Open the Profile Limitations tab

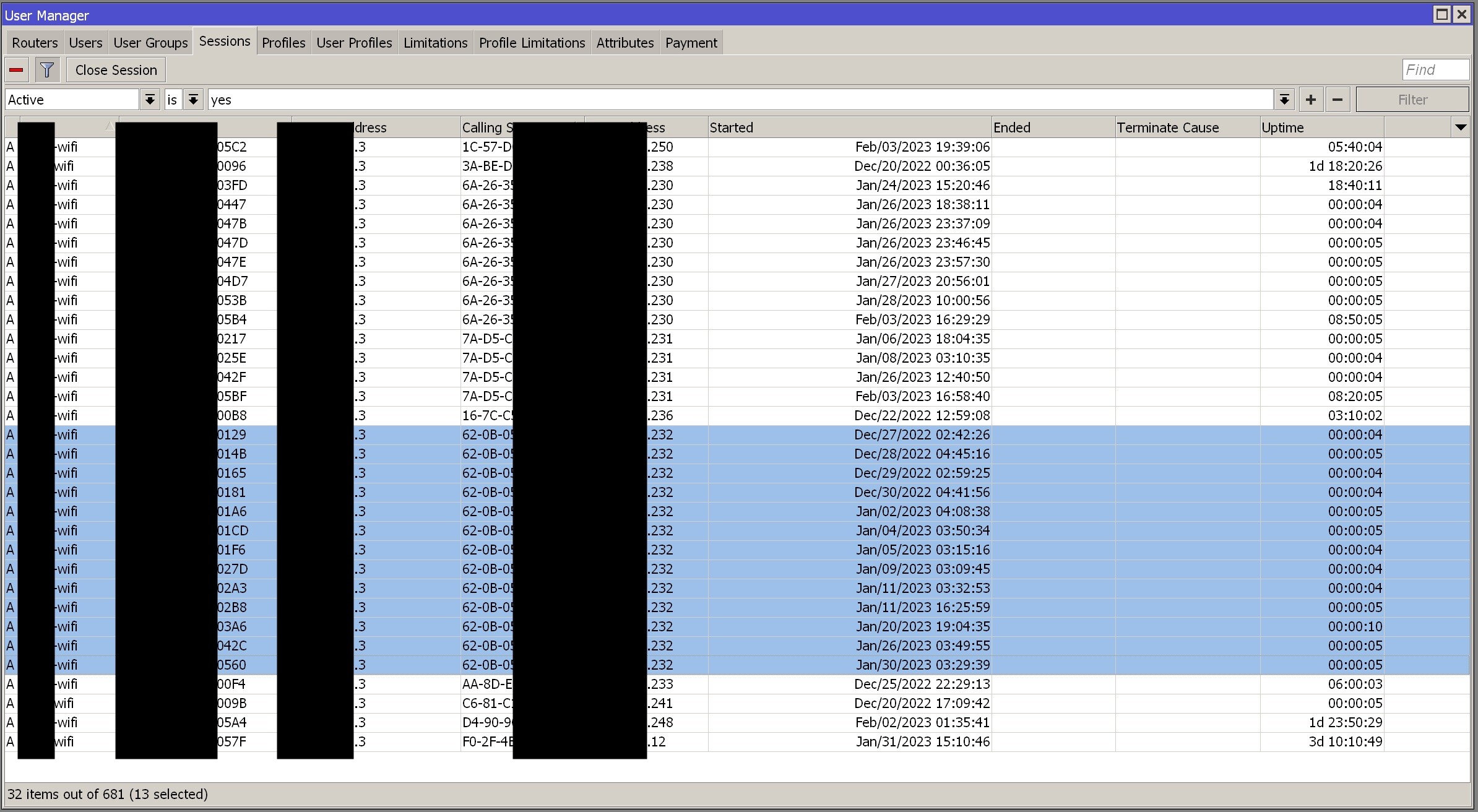(x=532, y=43)
